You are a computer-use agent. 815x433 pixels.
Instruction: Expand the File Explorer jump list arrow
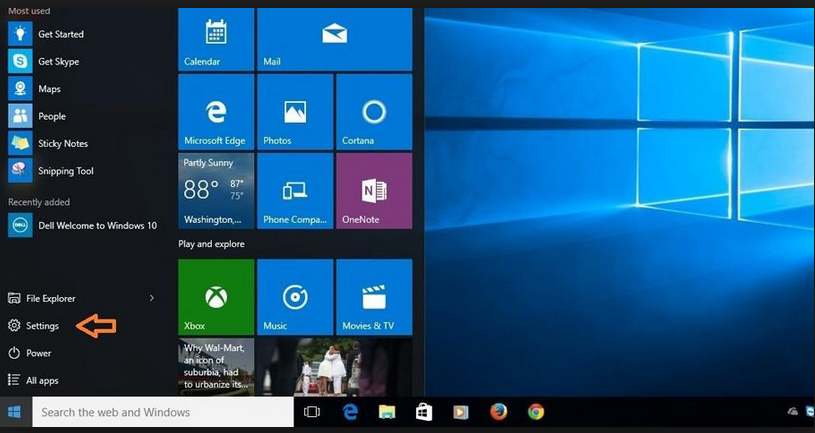152,298
